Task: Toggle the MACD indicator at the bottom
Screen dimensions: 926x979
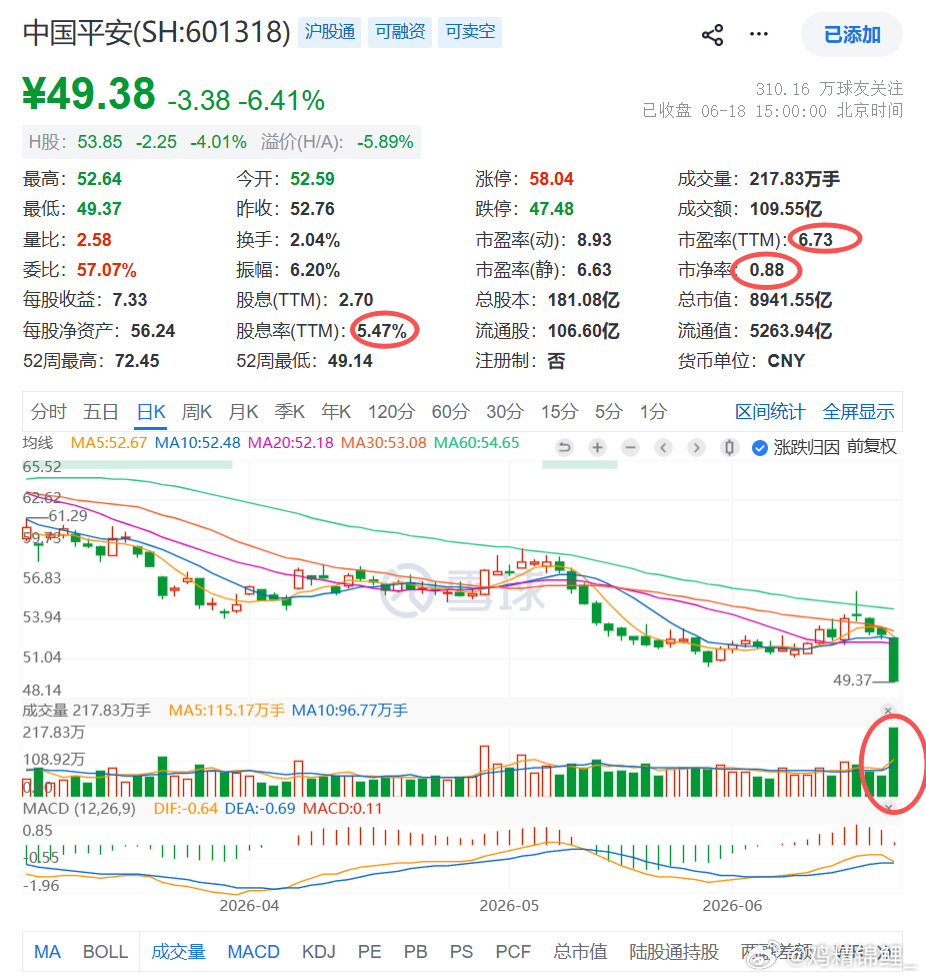Action: pyautogui.click(x=254, y=952)
